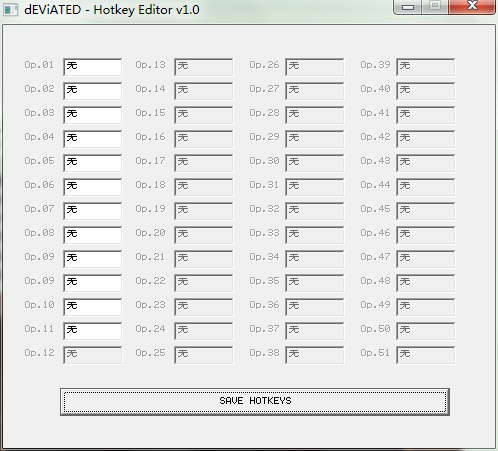Click the SAVE HOTKEYS button
Viewport: 498px width, 451px height.
pos(255,401)
